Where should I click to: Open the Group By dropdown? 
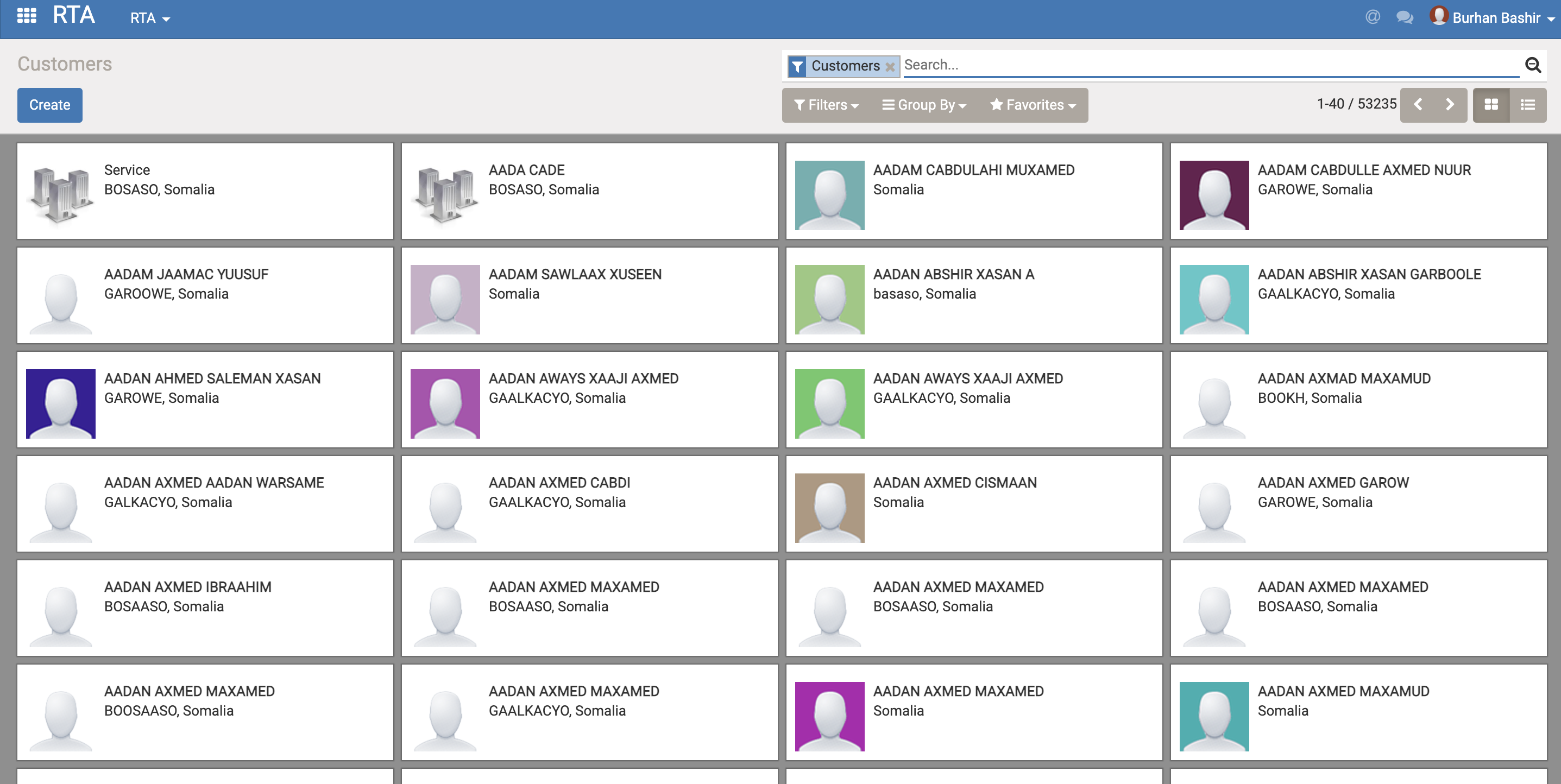[x=924, y=105]
